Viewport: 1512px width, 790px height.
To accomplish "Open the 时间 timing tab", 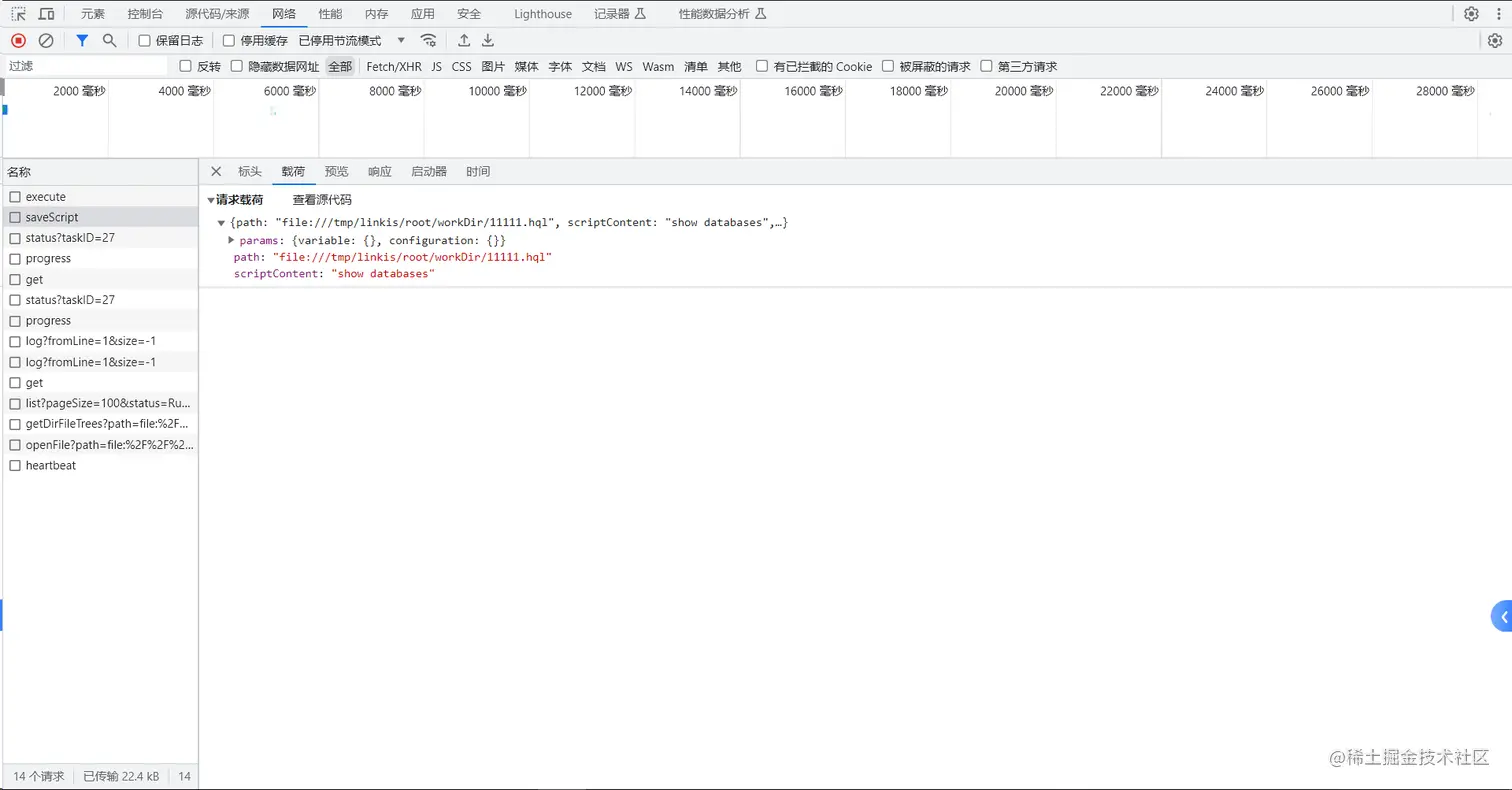I will pos(478,171).
